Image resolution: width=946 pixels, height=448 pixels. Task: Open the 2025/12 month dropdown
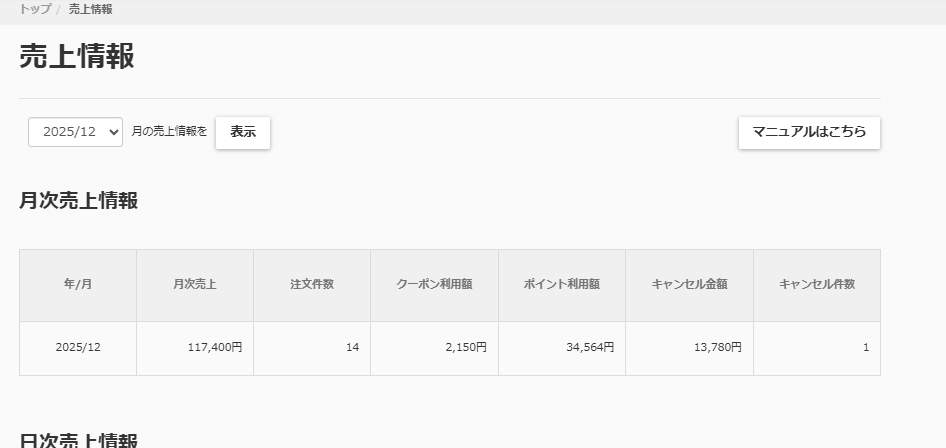(x=75, y=132)
